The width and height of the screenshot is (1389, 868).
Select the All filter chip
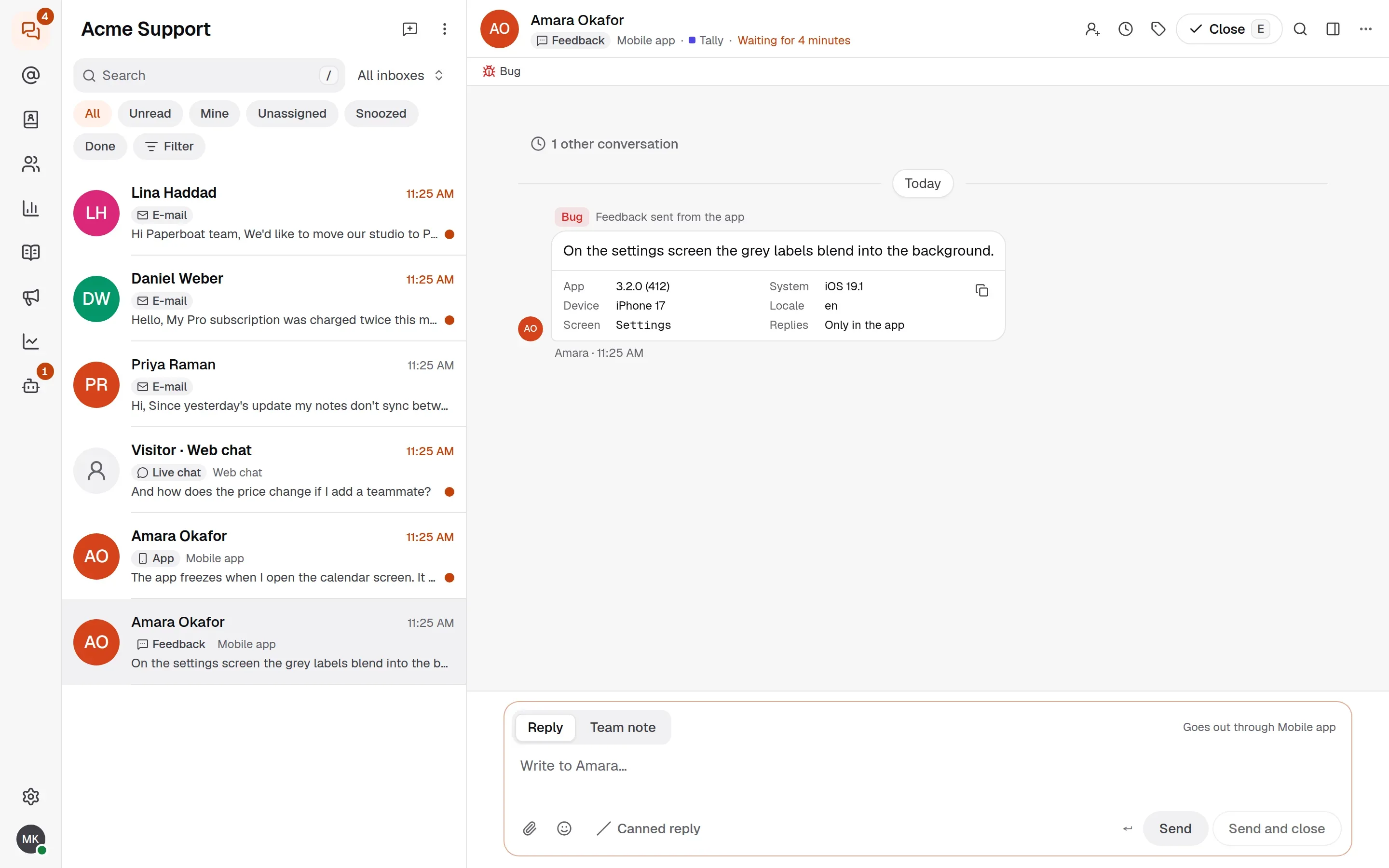coord(92,113)
